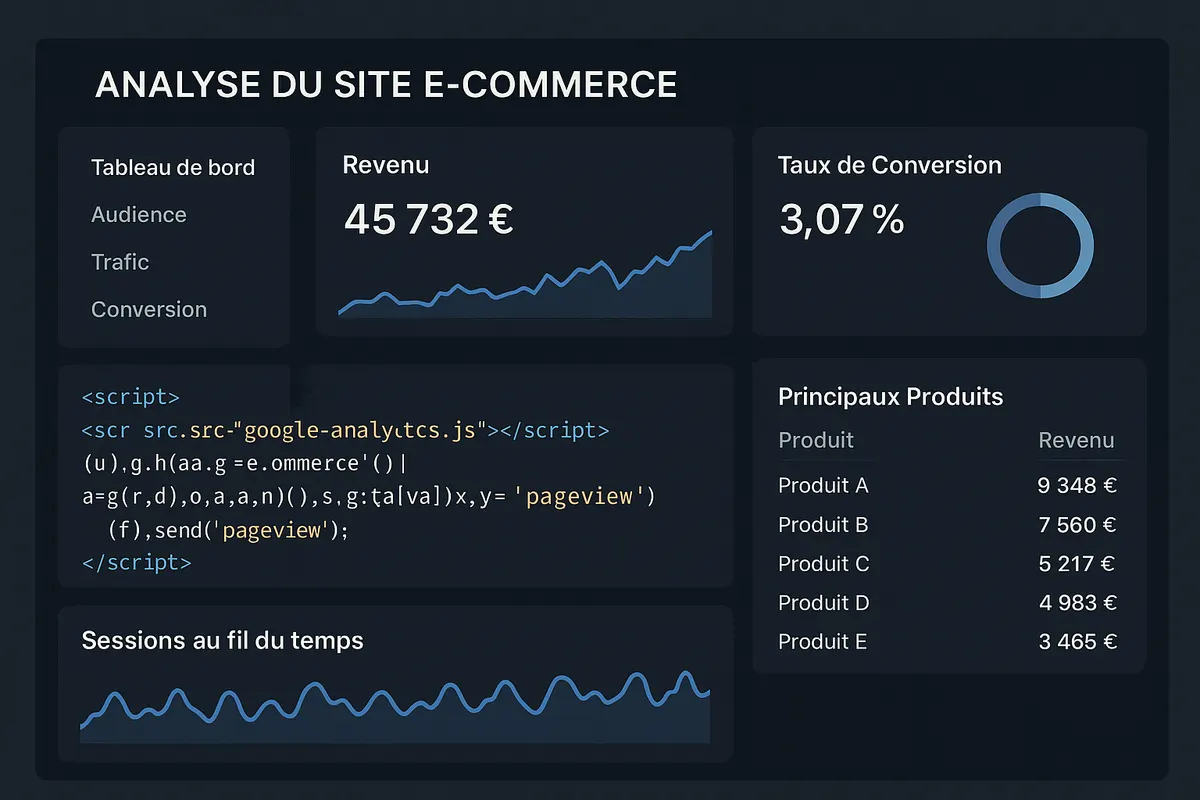Viewport: 1200px width, 800px height.
Task: Click the Principaux Produits heading
Action: pyautogui.click(x=890, y=397)
